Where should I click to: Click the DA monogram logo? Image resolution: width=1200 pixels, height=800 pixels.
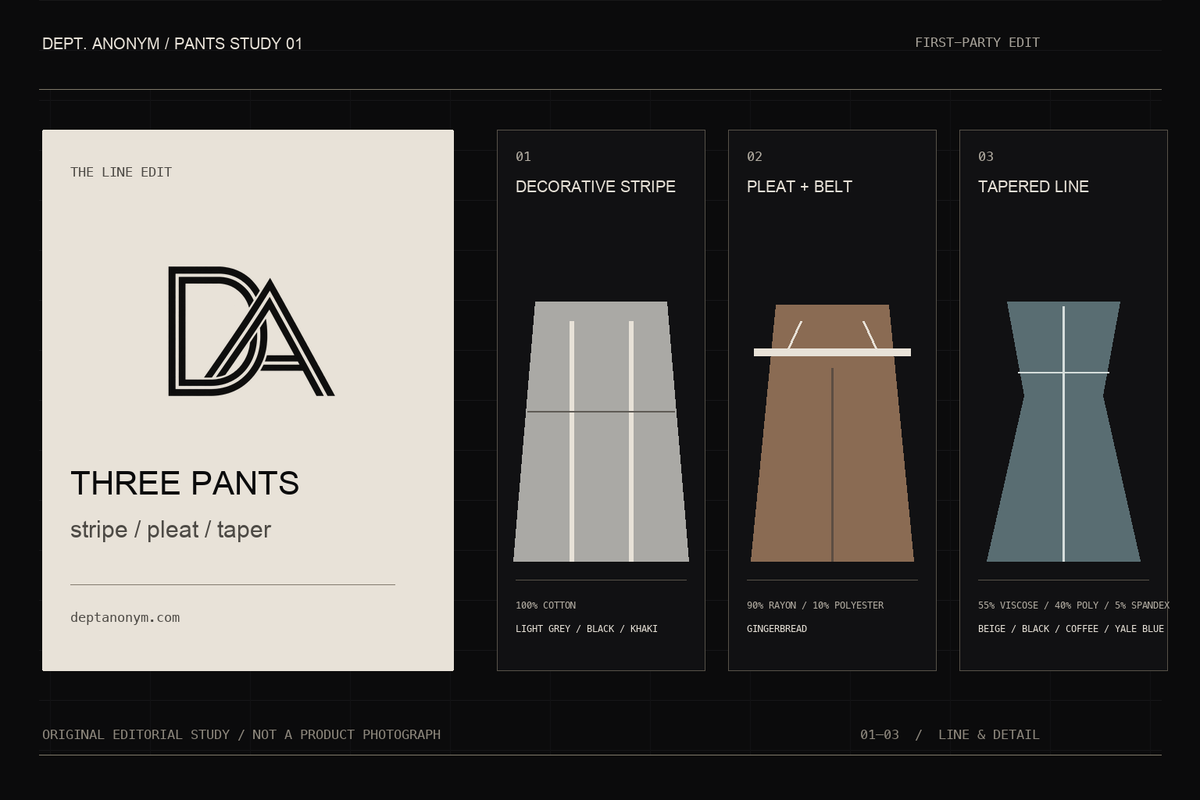click(250, 332)
